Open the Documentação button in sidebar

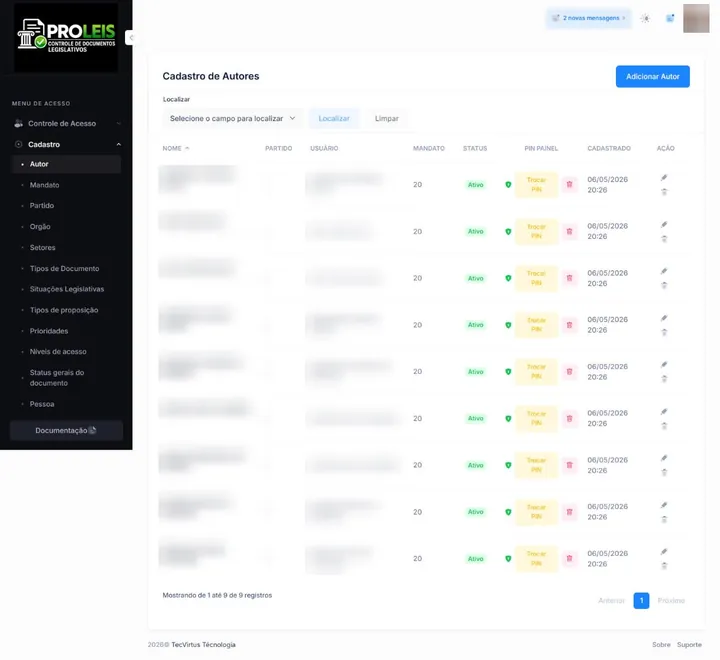pyautogui.click(x=66, y=430)
